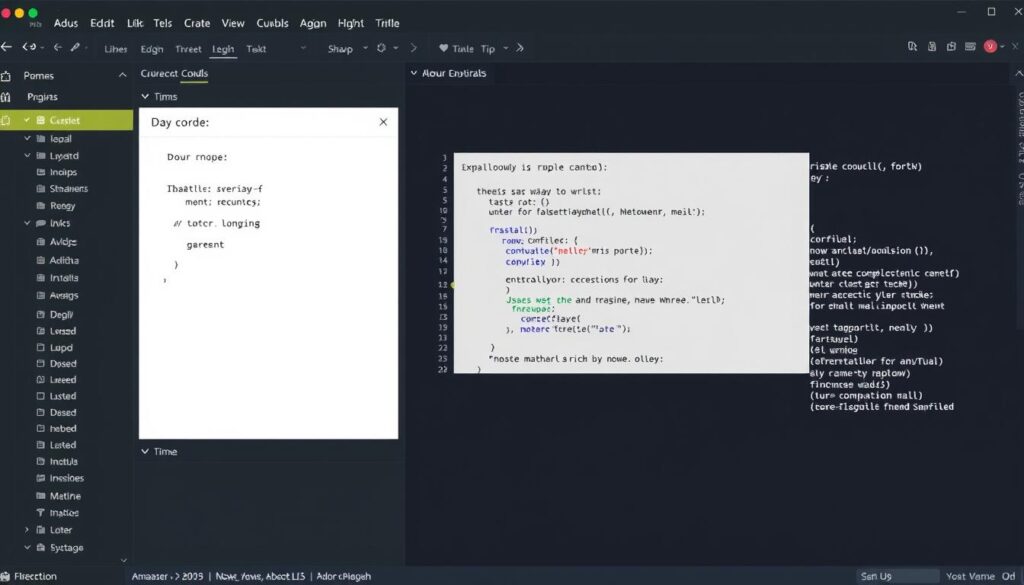
Task: Click the folder icon beside Loter
Action: pos(41,530)
